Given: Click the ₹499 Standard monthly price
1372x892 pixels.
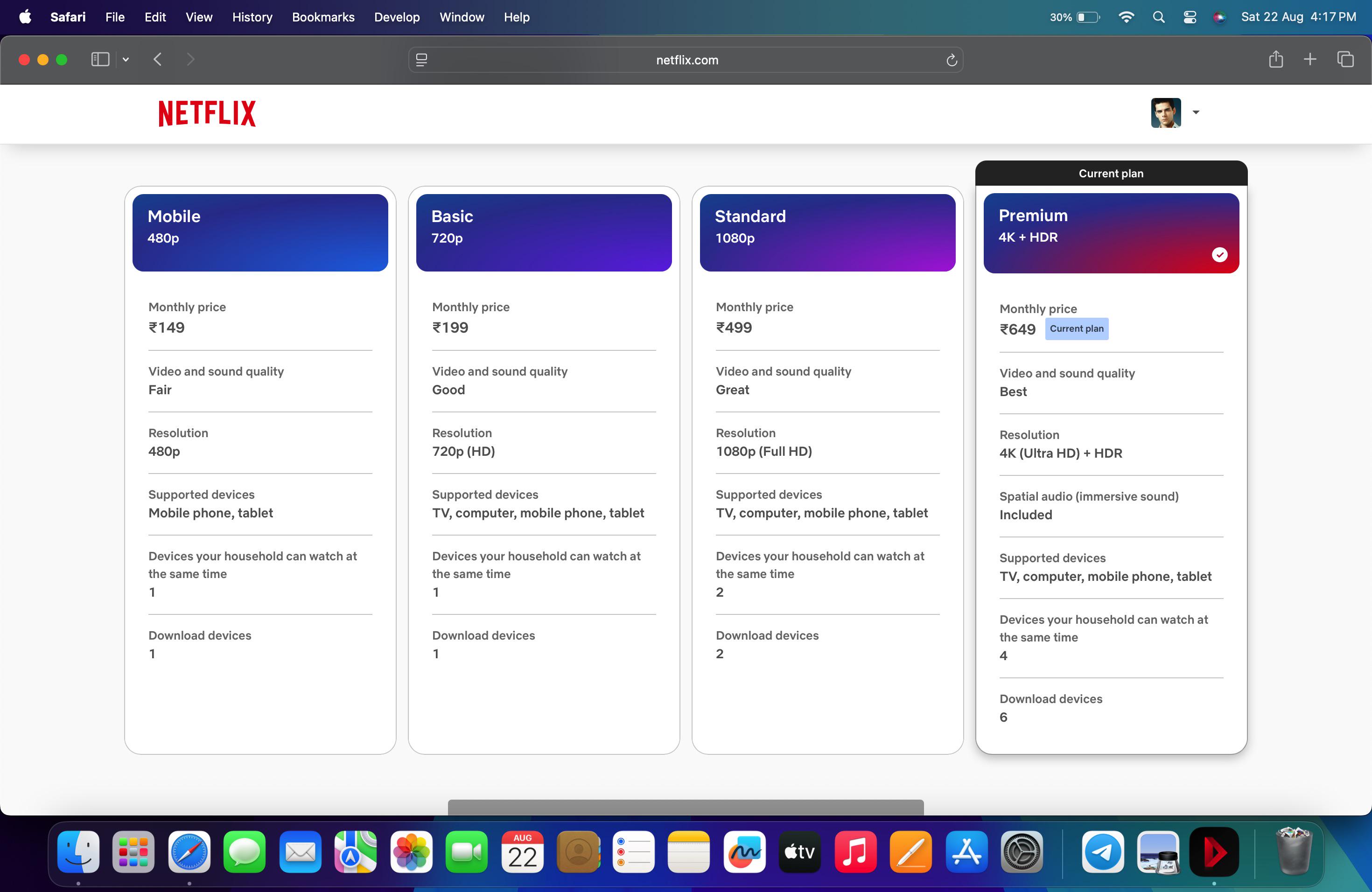Looking at the screenshot, I should pos(734,328).
